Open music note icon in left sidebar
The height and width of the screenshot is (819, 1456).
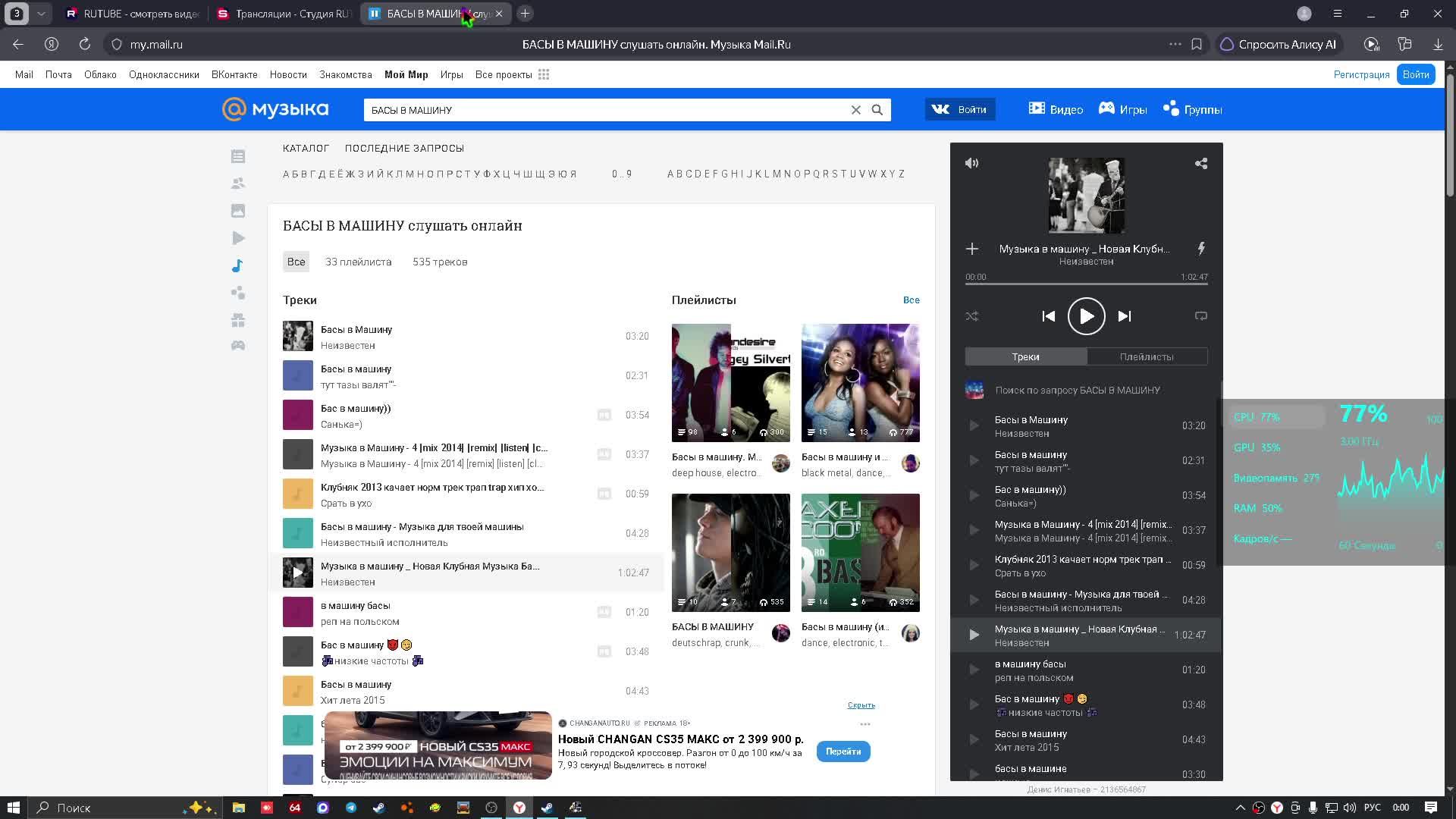click(238, 265)
